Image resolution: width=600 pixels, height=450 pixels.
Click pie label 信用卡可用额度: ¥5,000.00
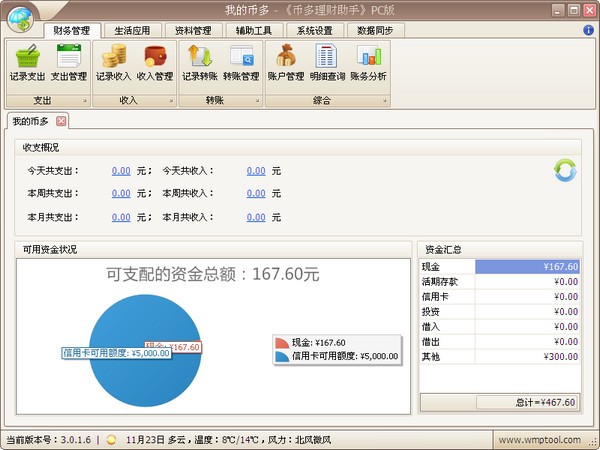point(116,353)
